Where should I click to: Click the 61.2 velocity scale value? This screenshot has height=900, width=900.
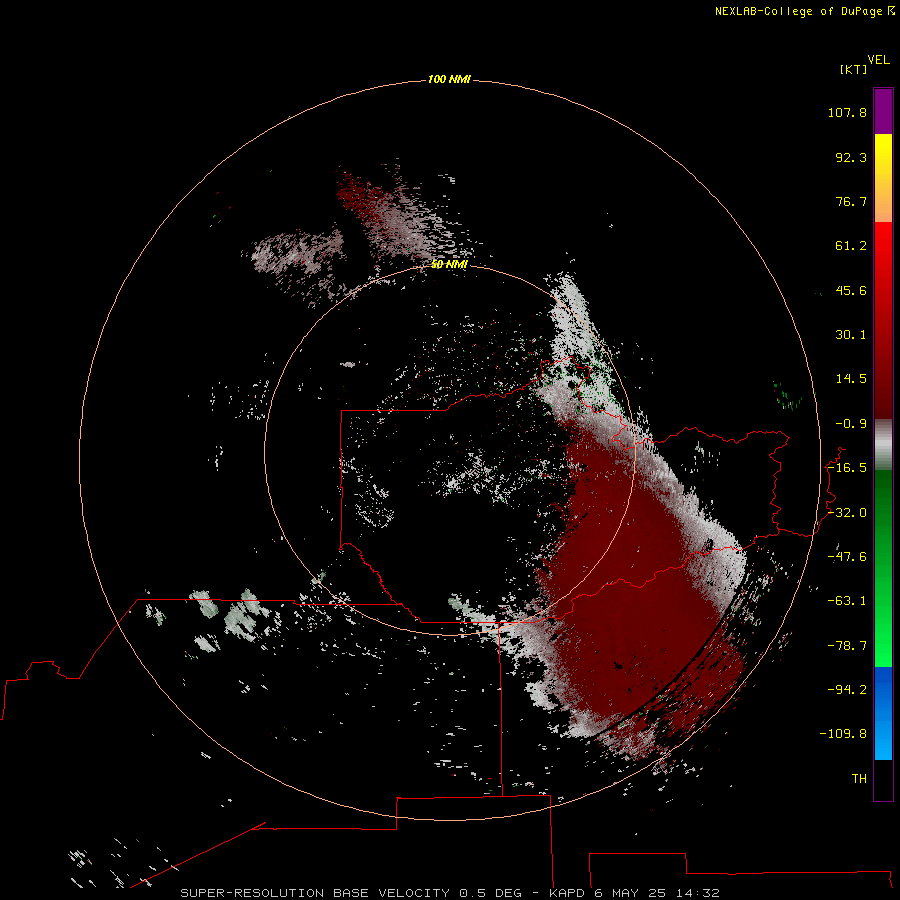(851, 246)
